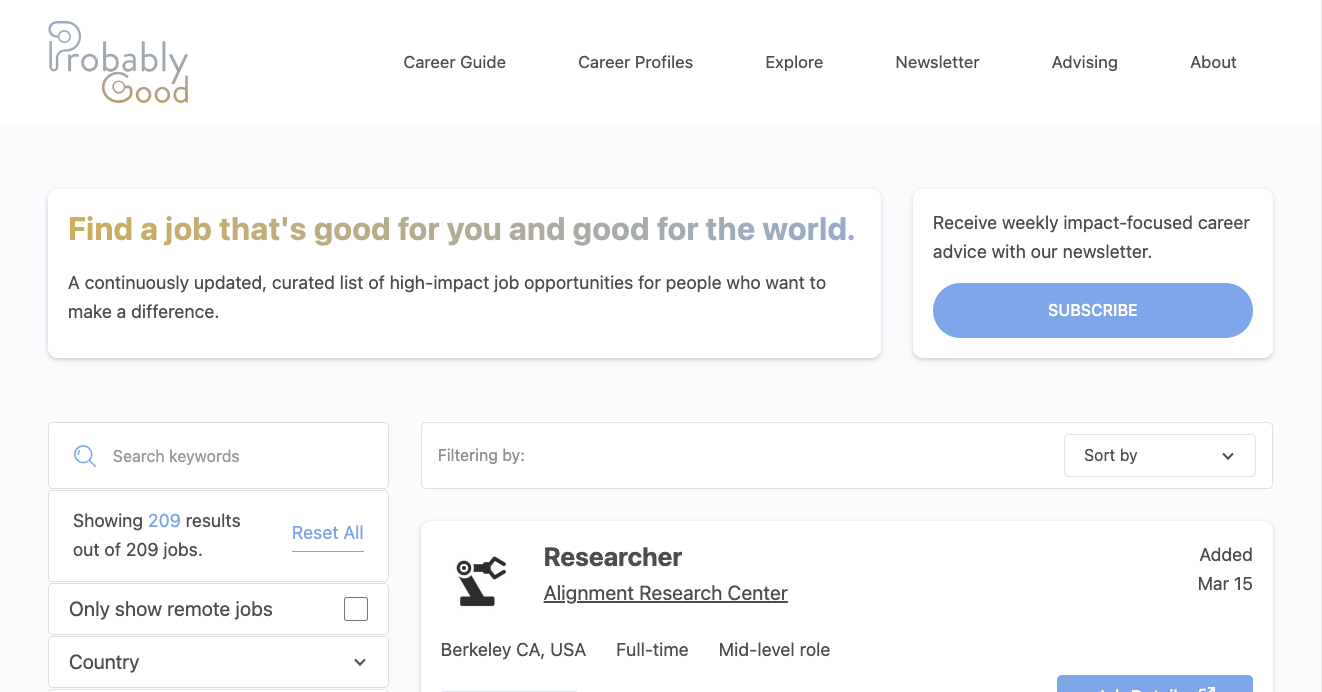Enable the Only show remote jobs checkbox
This screenshot has width=1322, height=692.
coord(355,608)
